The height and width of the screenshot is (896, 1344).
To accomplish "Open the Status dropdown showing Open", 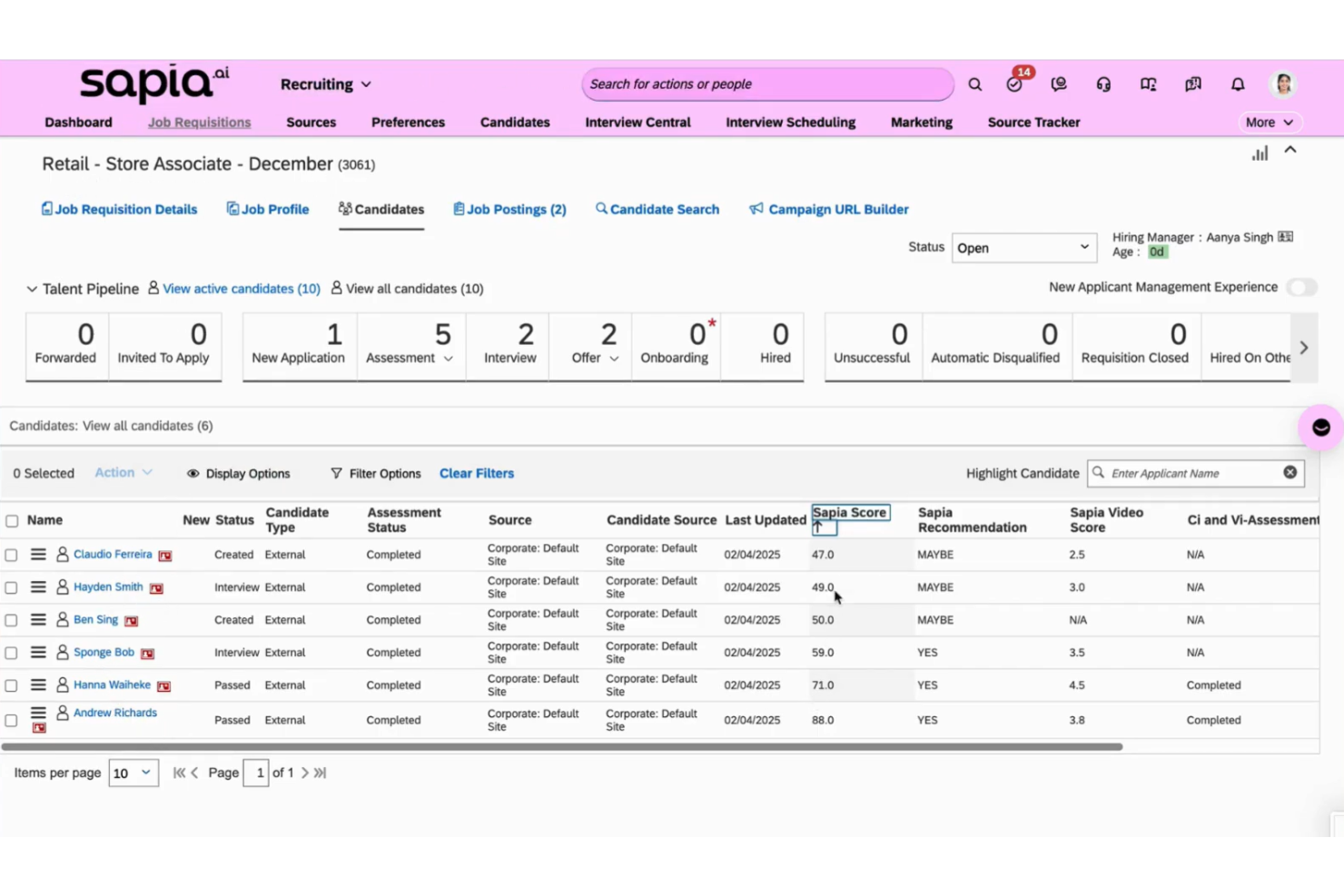I will click(x=1023, y=248).
